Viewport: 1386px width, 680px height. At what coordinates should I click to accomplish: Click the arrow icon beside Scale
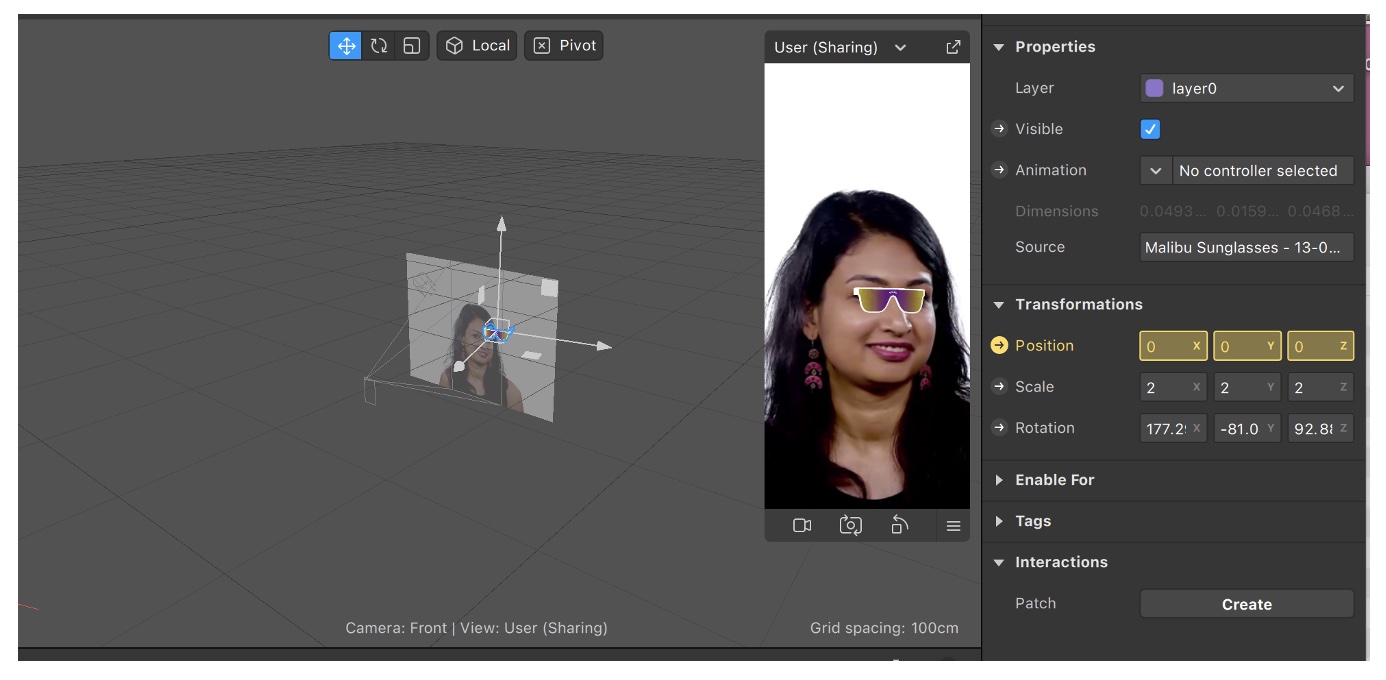pyautogui.click(x=999, y=387)
